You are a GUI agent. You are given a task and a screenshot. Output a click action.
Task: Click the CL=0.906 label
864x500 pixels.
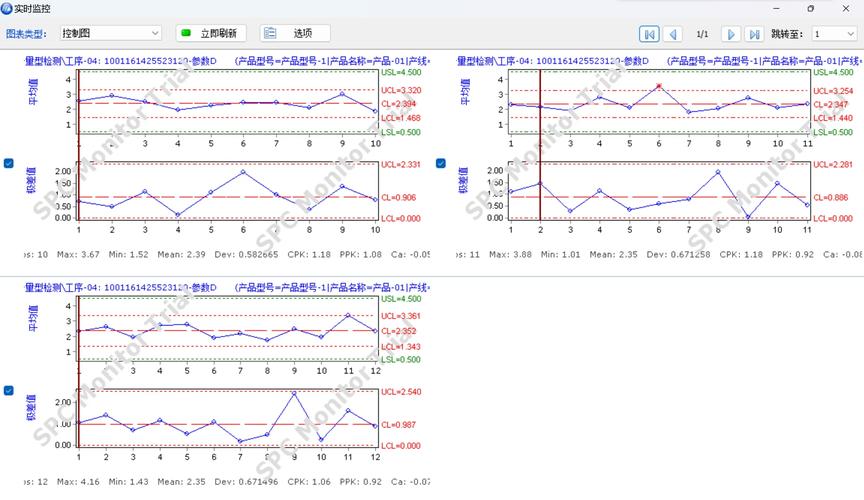click(x=399, y=197)
